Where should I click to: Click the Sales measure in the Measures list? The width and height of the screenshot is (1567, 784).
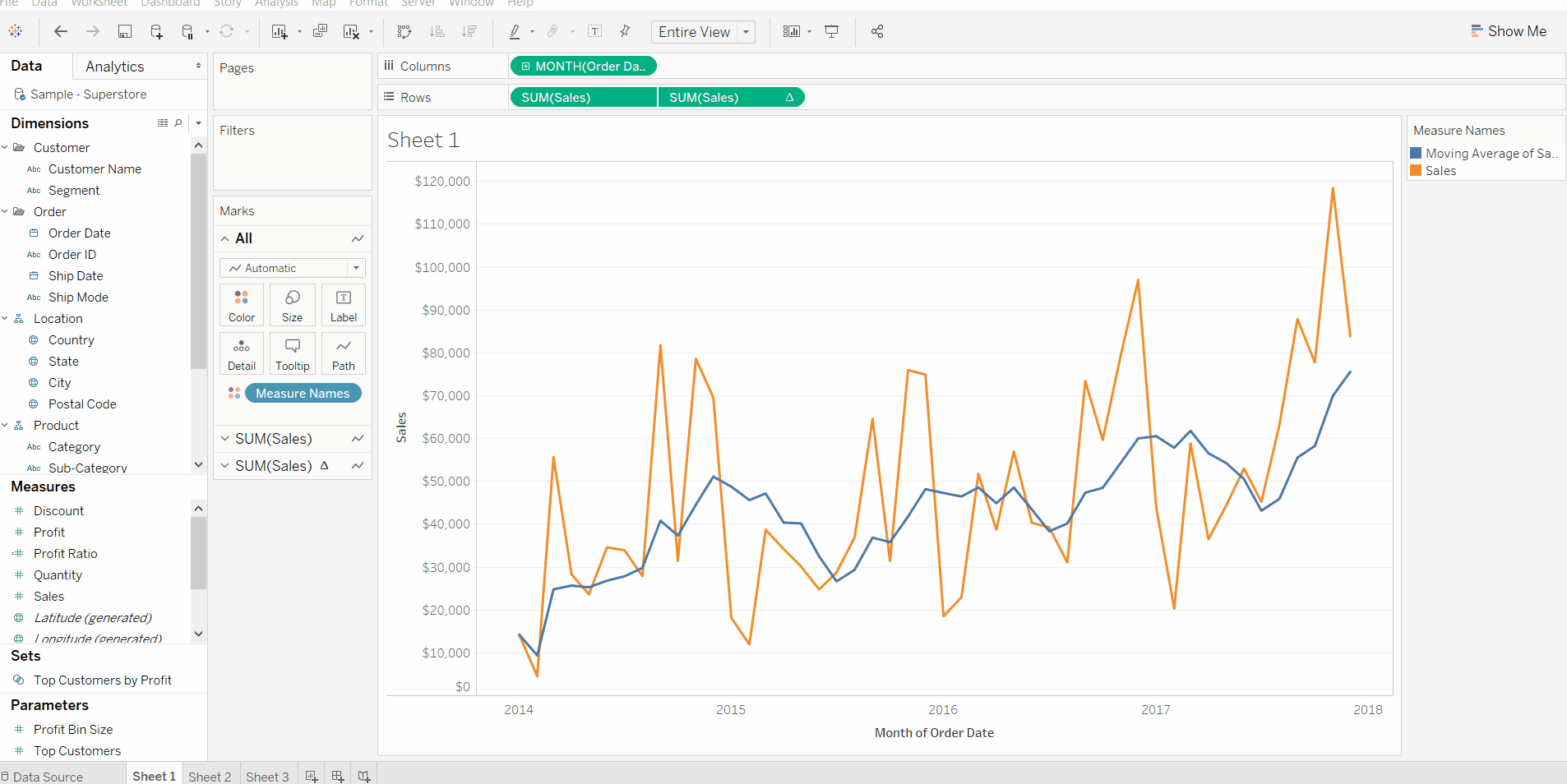48,596
